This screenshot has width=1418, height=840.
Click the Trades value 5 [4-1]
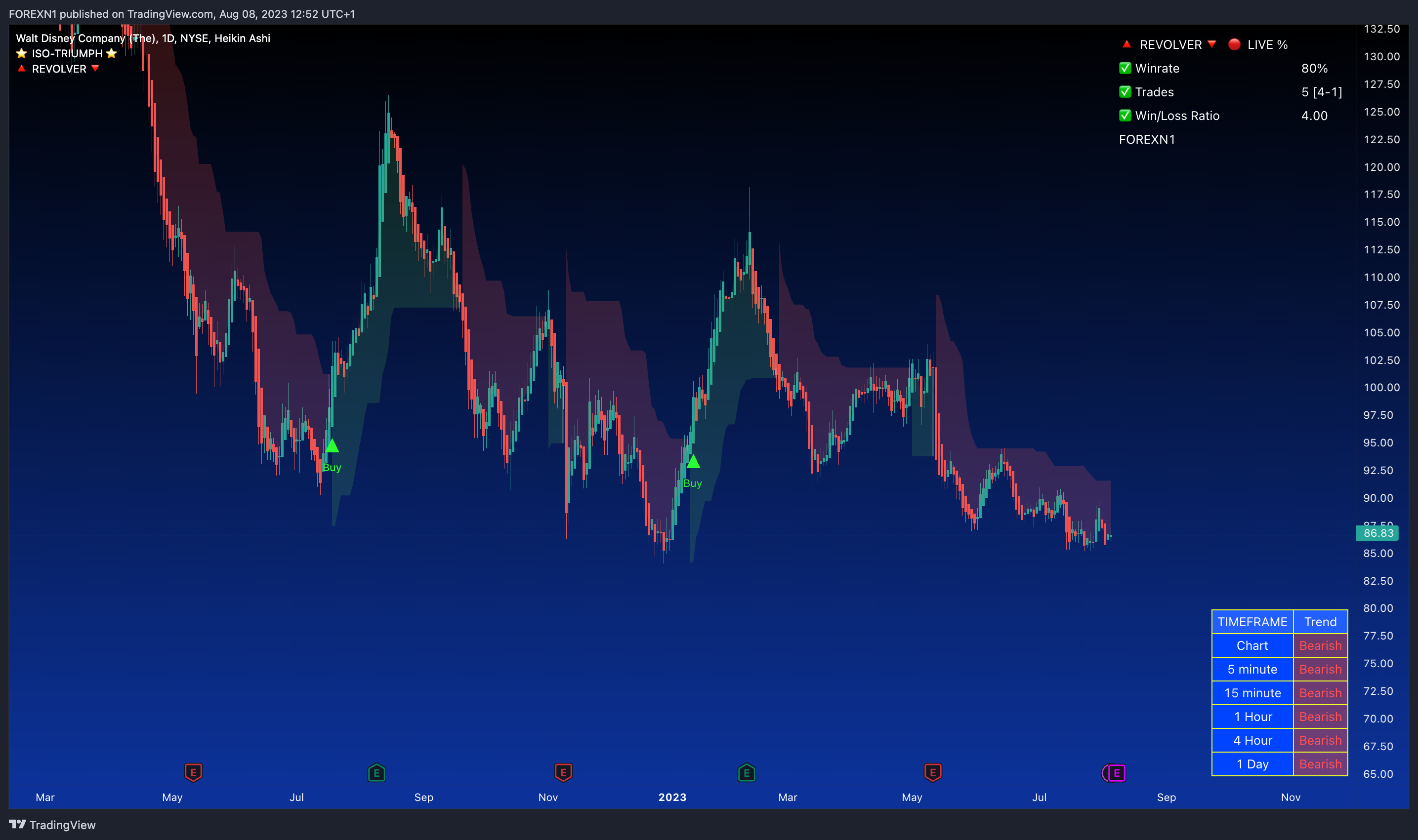[1322, 92]
